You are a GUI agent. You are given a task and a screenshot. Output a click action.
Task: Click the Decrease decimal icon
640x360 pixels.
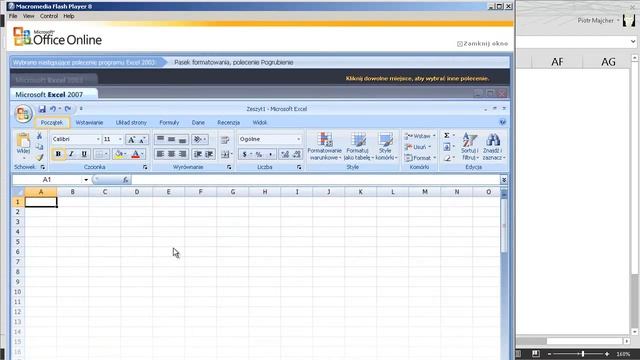coord(297,154)
